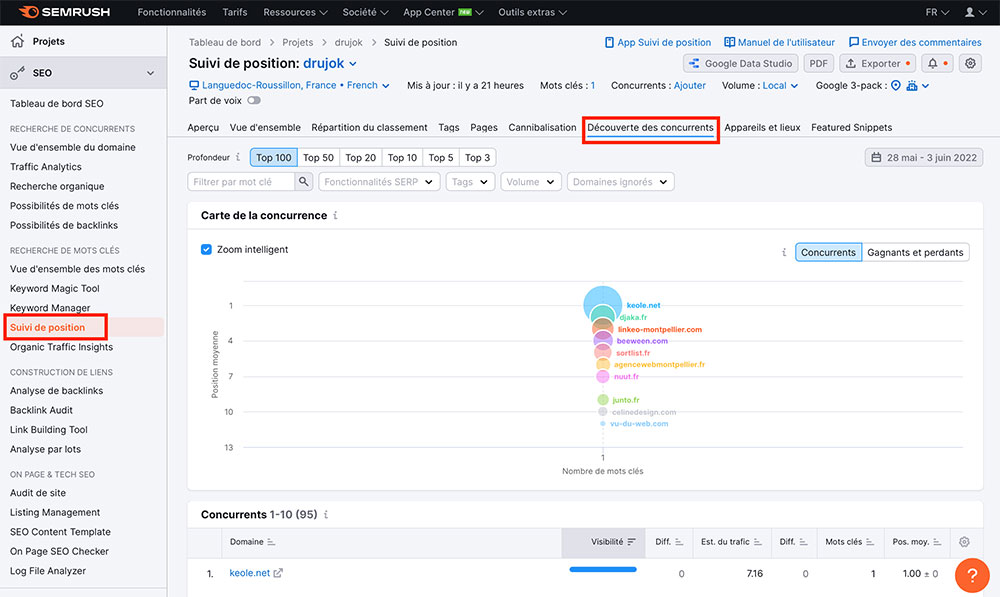Open the Featured Snippets tab
Image resolution: width=1000 pixels, height=597 pixels.
click(851, 128)
